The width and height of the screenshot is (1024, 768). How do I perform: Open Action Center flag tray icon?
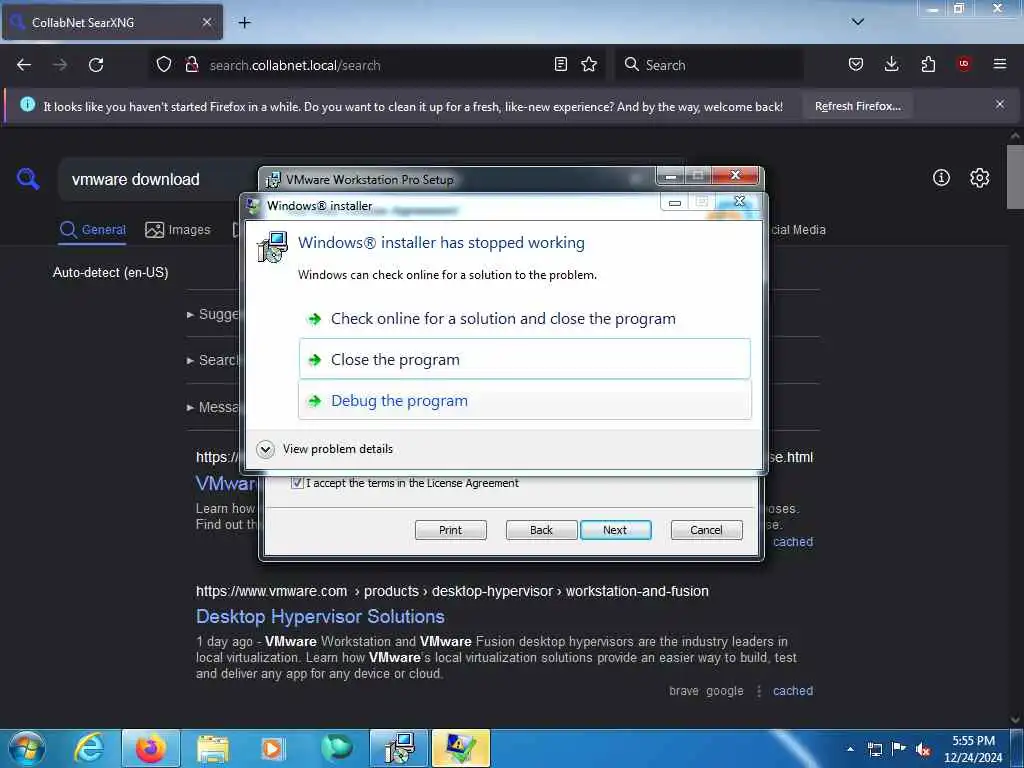(x=899, y=749)
